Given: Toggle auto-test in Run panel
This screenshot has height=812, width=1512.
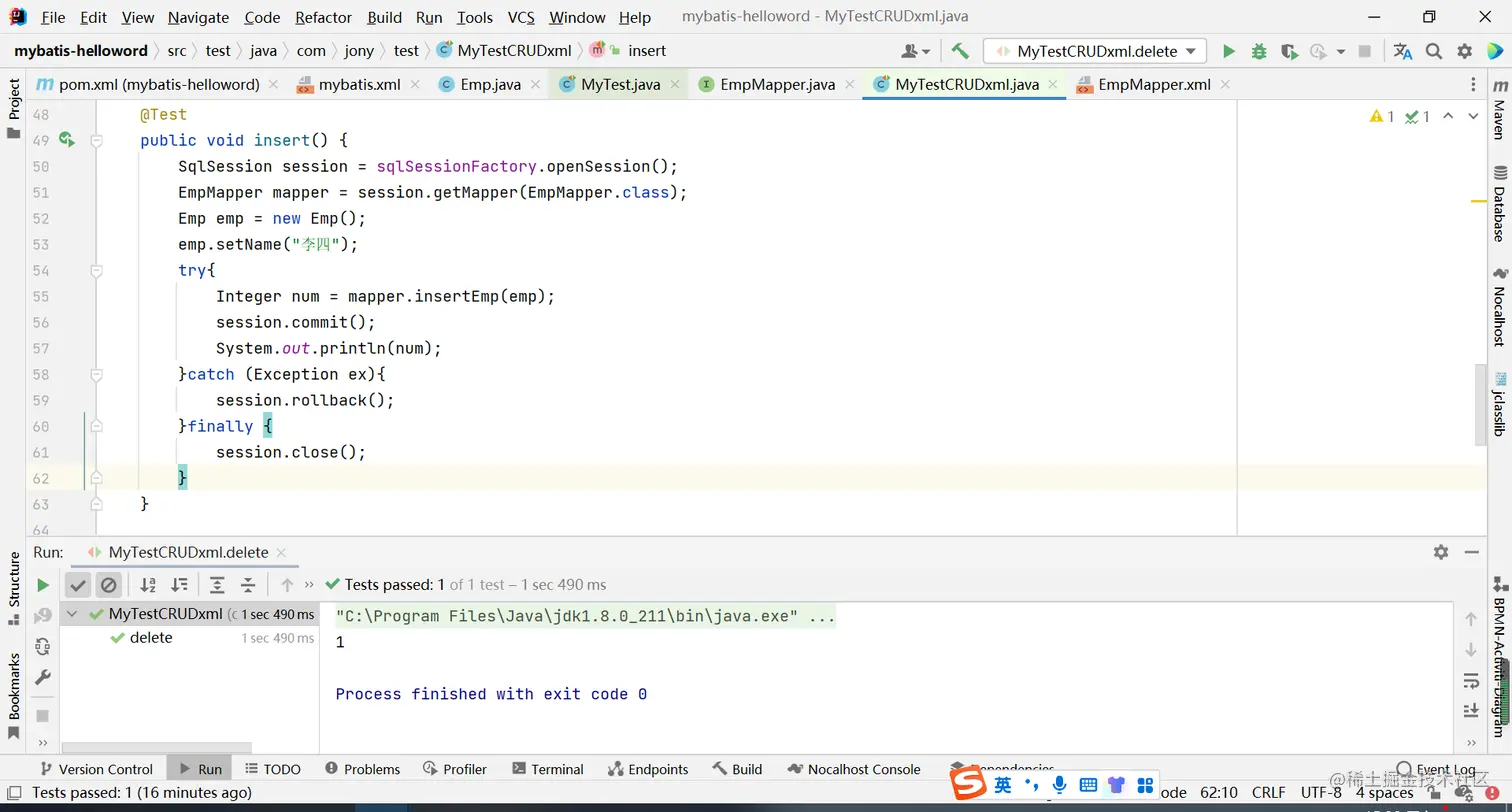Looking at the screenshot, I should 43,647.
